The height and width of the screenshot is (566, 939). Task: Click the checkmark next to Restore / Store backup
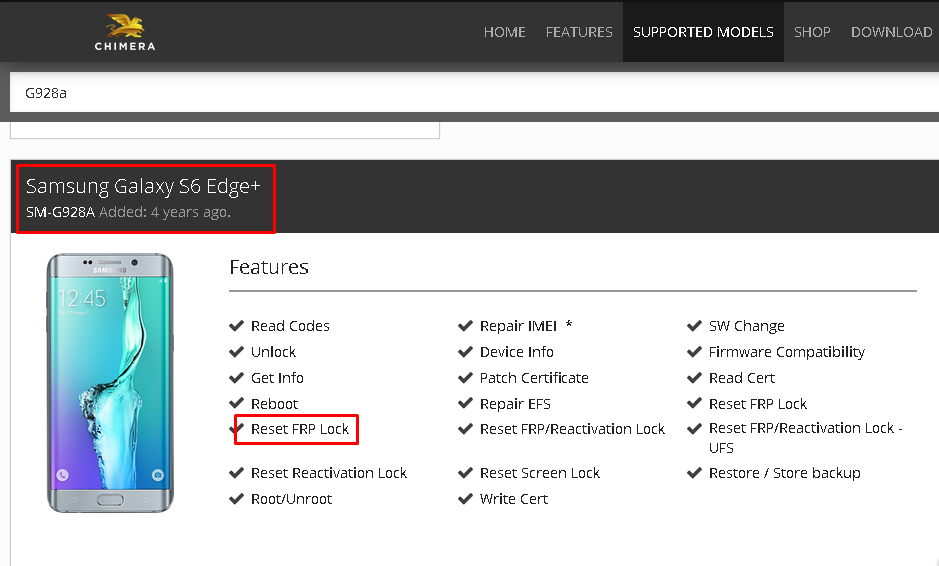pyautogui.click(x=694, y=473)
